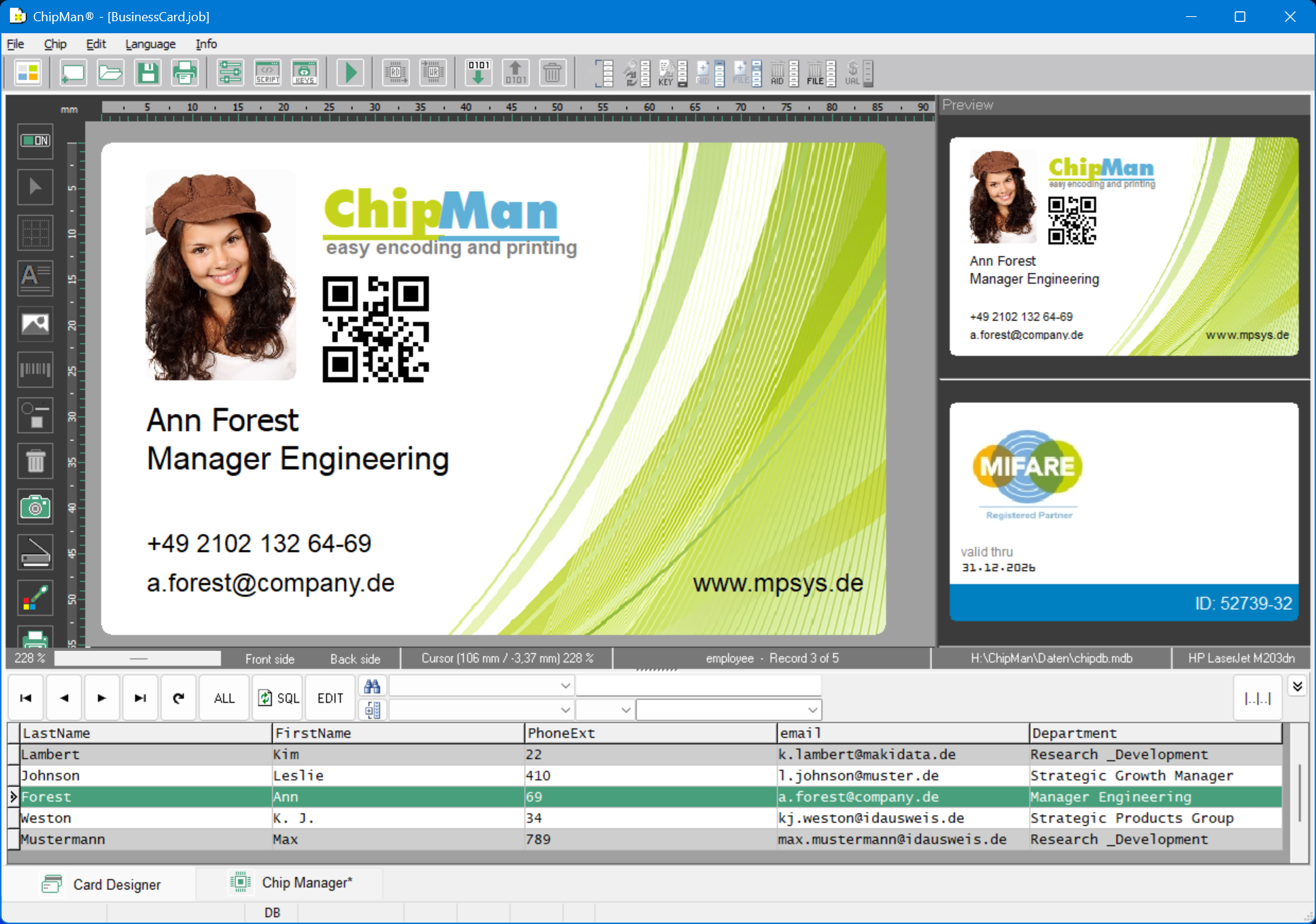Click the Camera capture icon

[35, 507]
